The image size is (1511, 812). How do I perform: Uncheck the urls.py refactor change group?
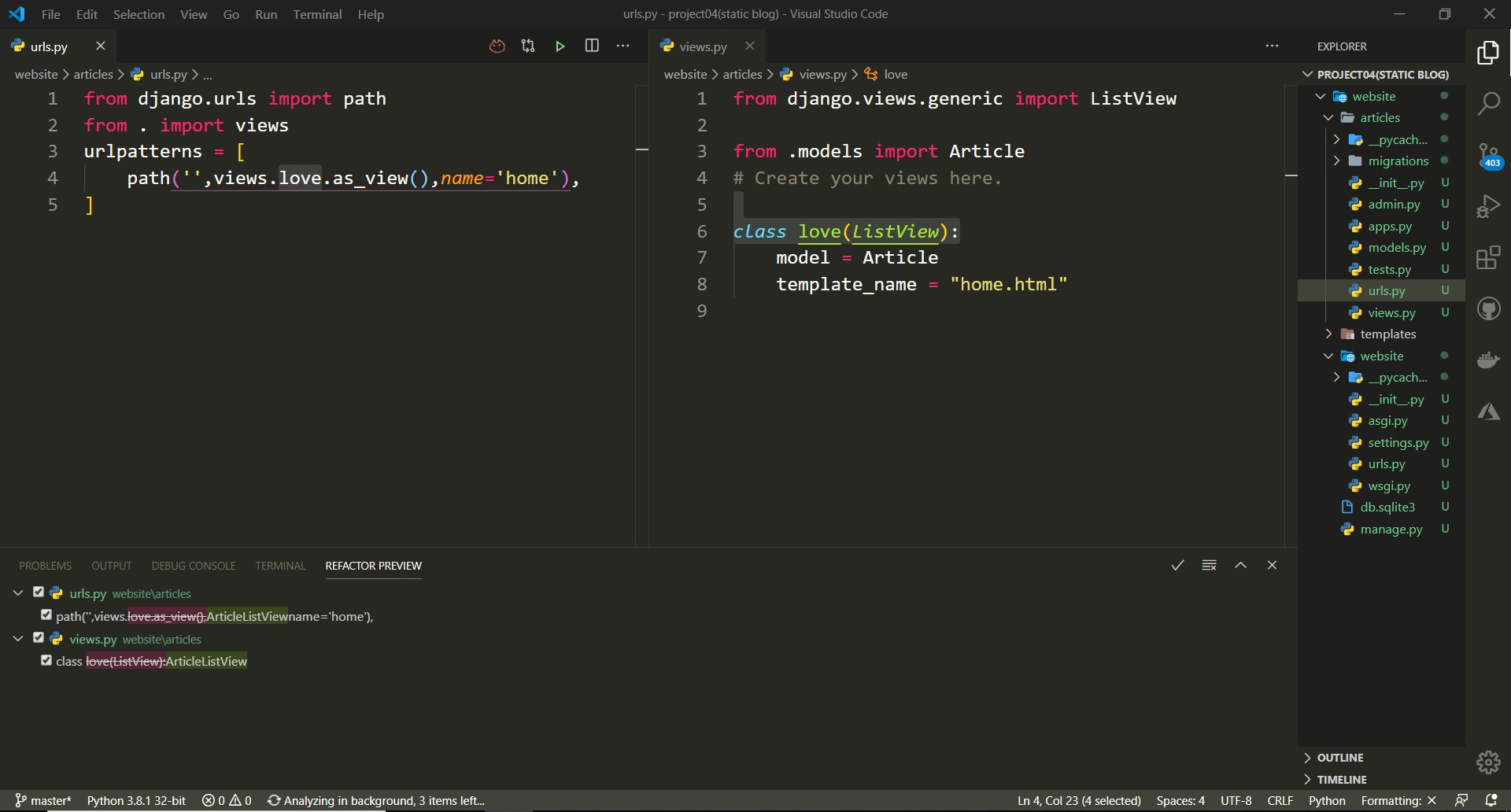click(x=39, y=592)
